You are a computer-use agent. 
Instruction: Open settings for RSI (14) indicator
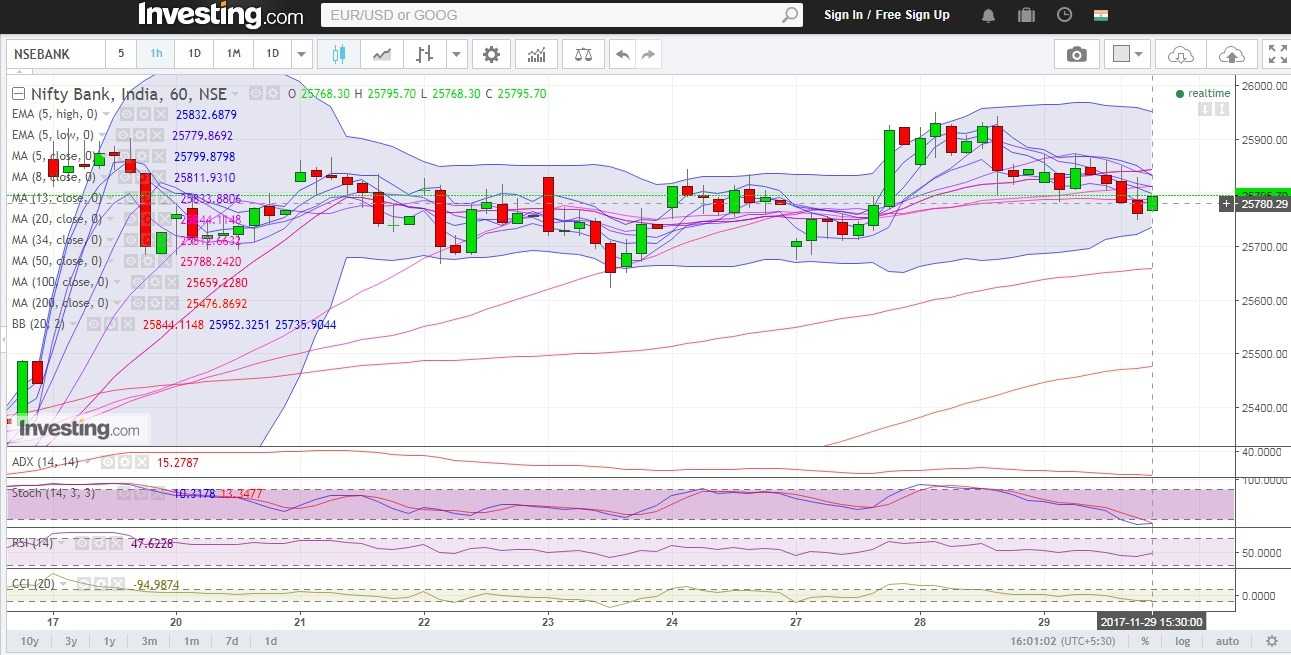pyautogui.click(x=98, y=543)
